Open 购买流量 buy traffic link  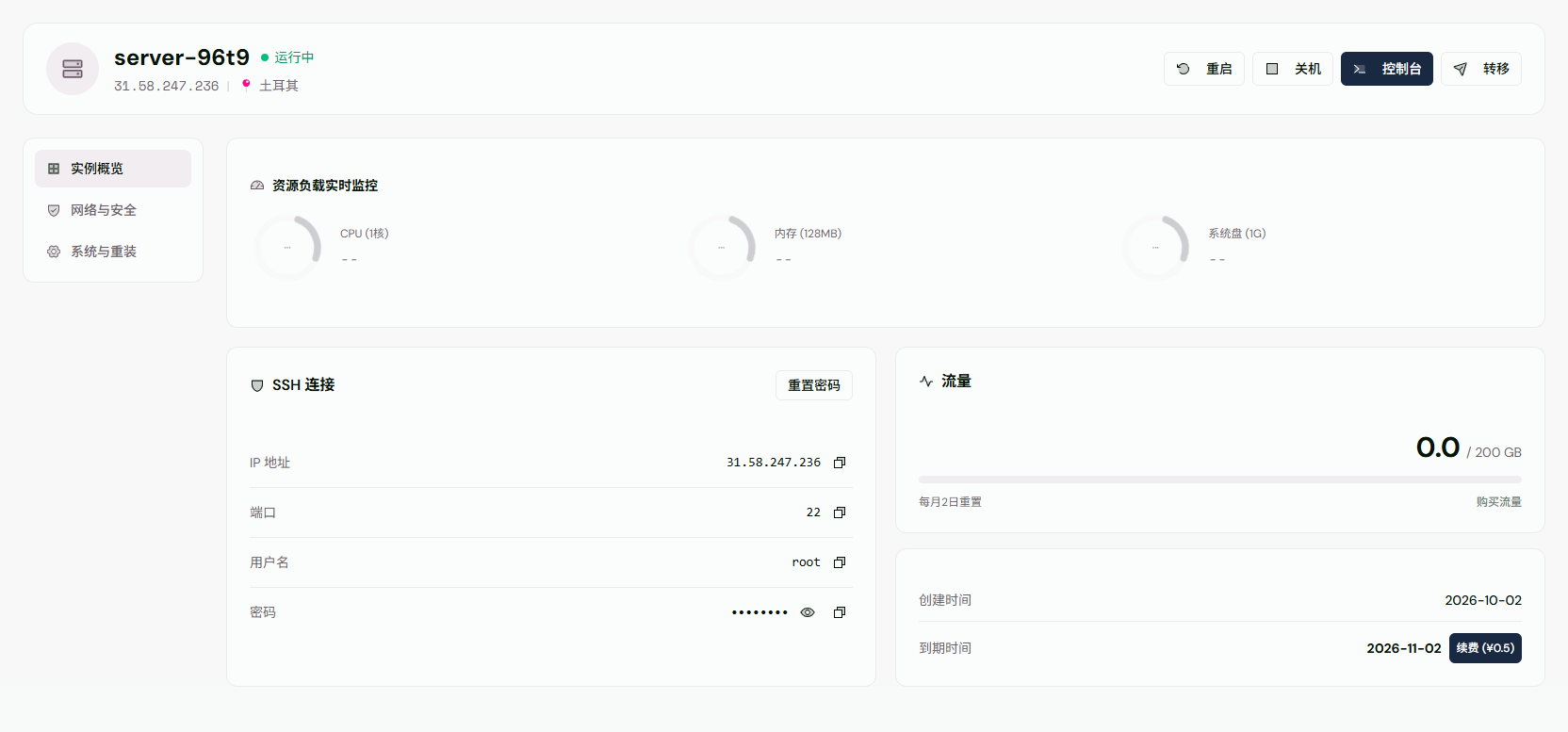click(1499, 502)
